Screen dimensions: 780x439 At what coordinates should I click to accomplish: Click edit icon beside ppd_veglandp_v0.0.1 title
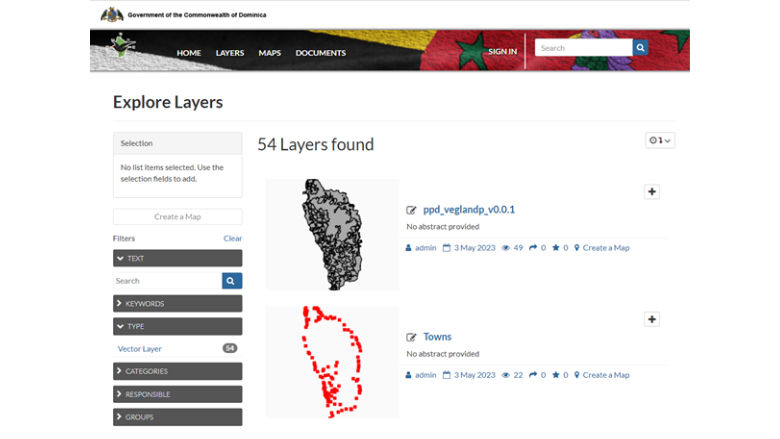[x=411, y=210]
